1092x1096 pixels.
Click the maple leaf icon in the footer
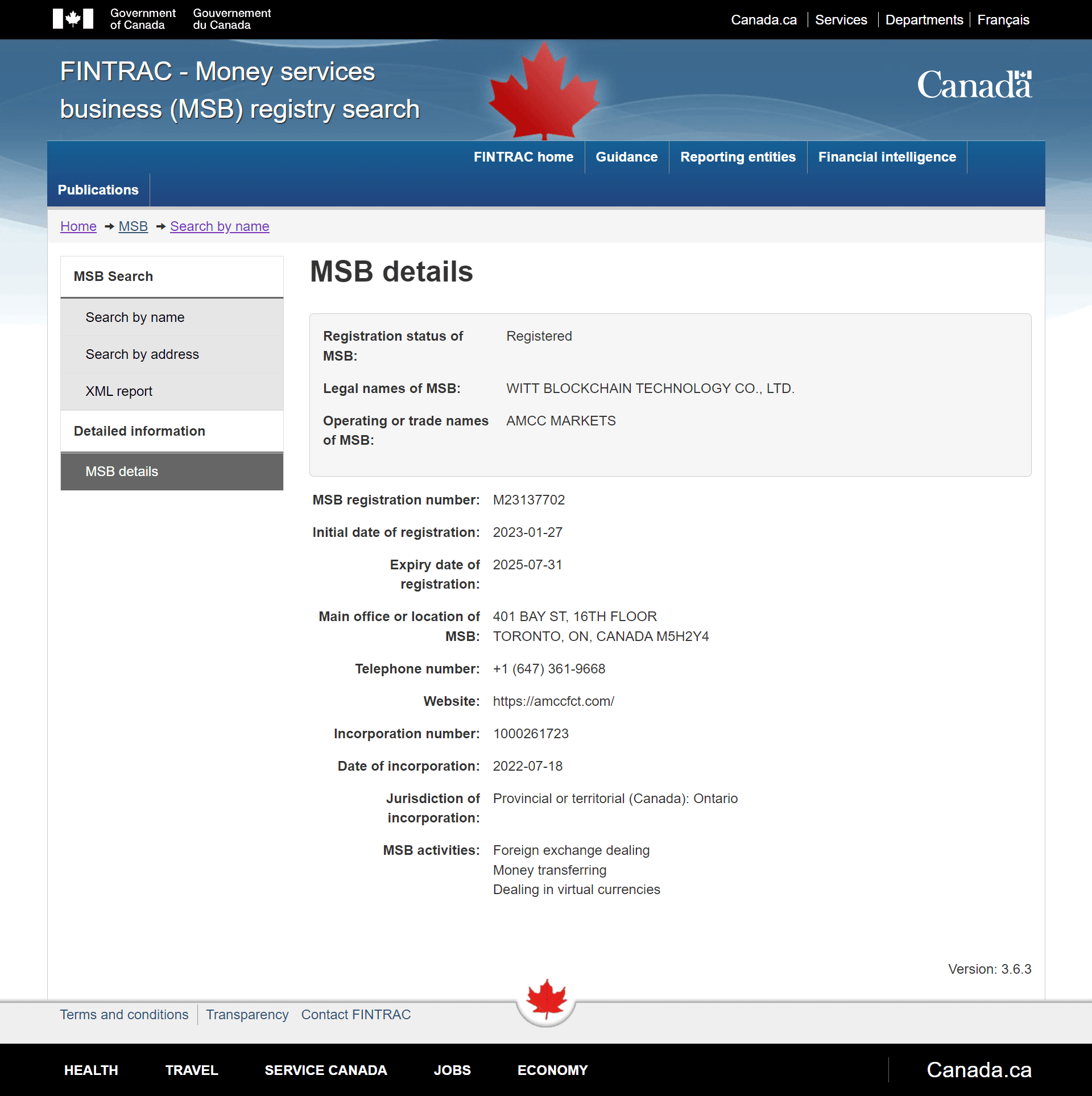[x=546, y=999]
